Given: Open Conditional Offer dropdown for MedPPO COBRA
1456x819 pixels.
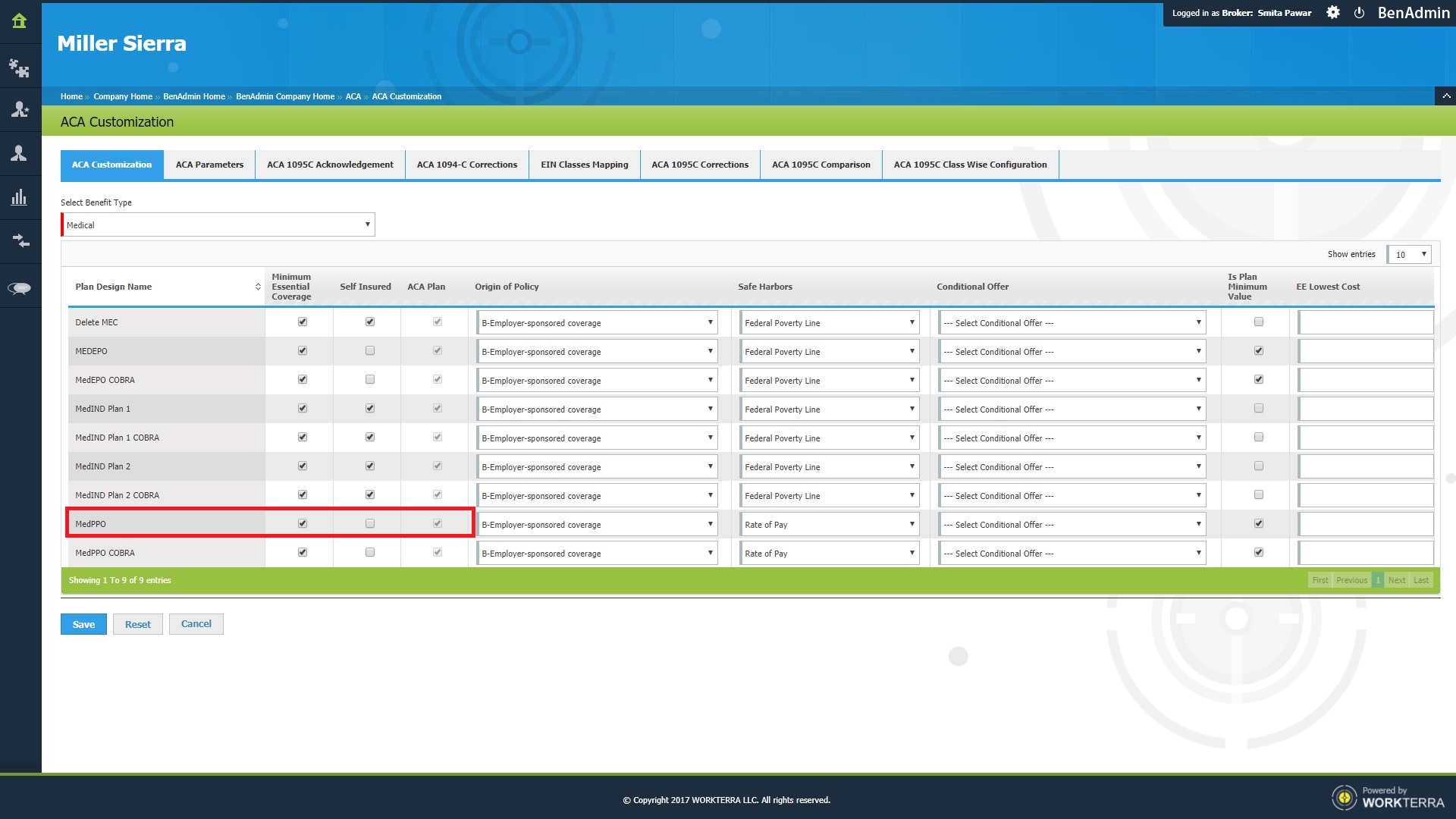Looking at the screenshot, I should (1072, 553).
